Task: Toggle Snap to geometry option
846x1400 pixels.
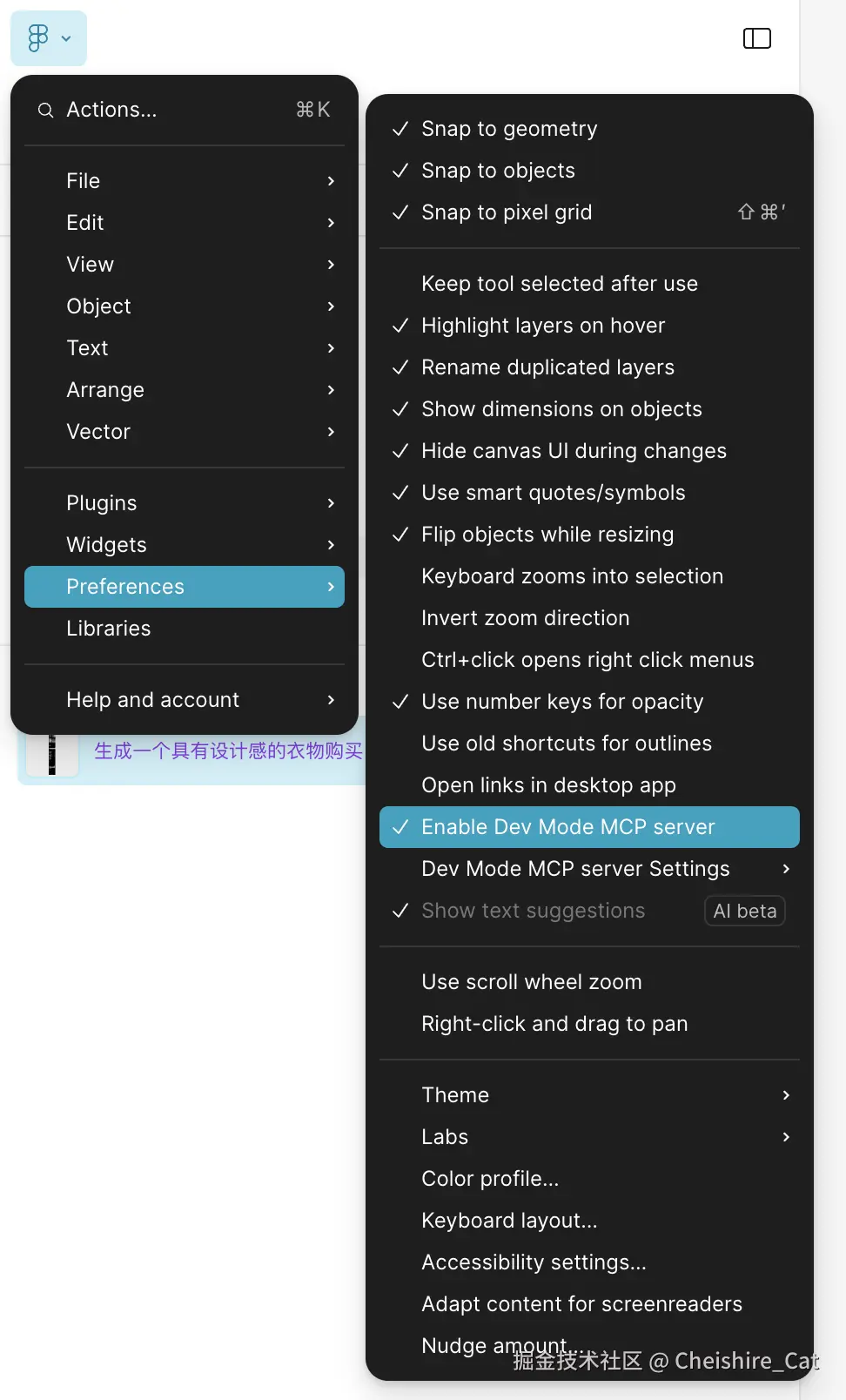Action: point(509,129)
